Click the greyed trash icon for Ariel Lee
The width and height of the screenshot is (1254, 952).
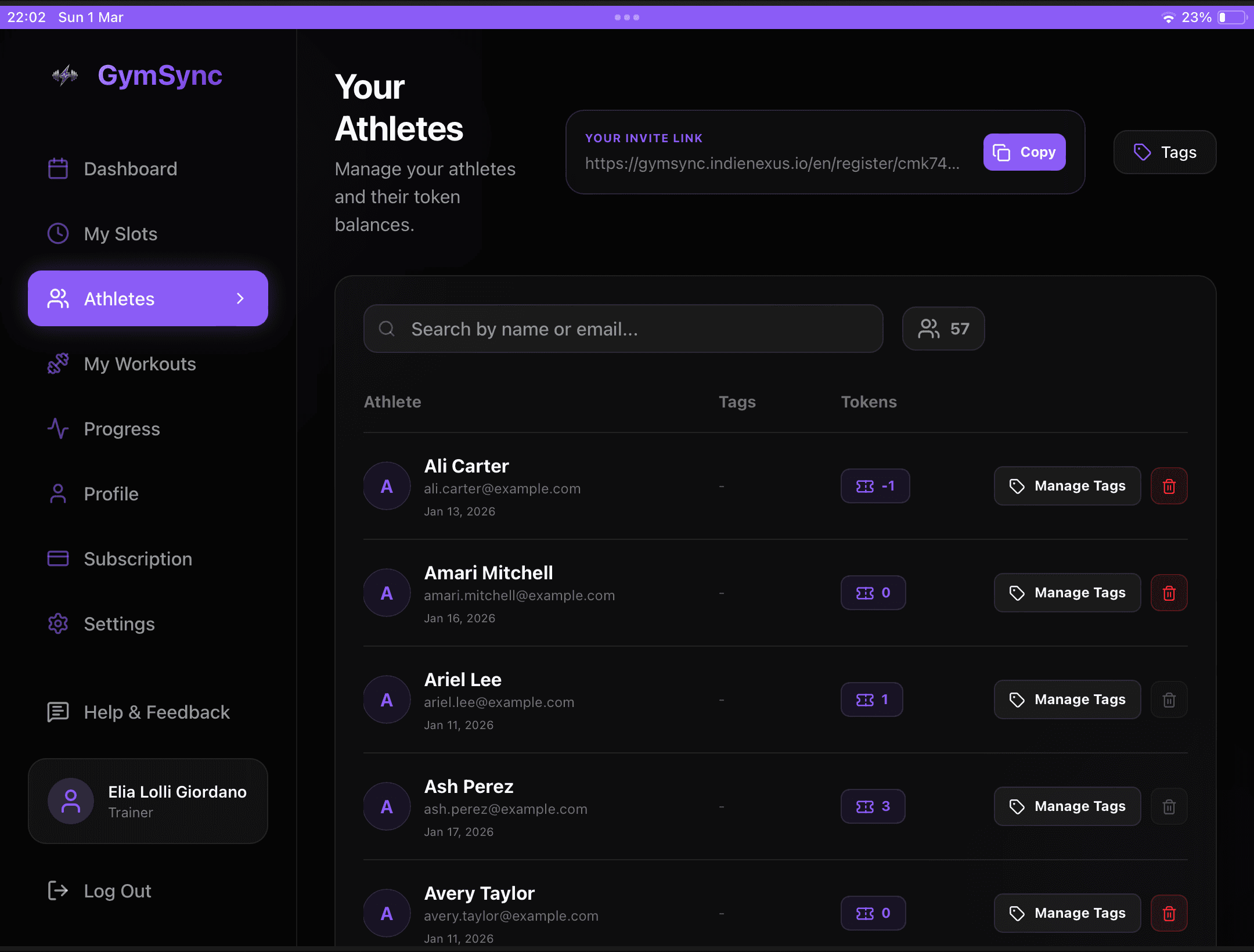click(1169, 699)
